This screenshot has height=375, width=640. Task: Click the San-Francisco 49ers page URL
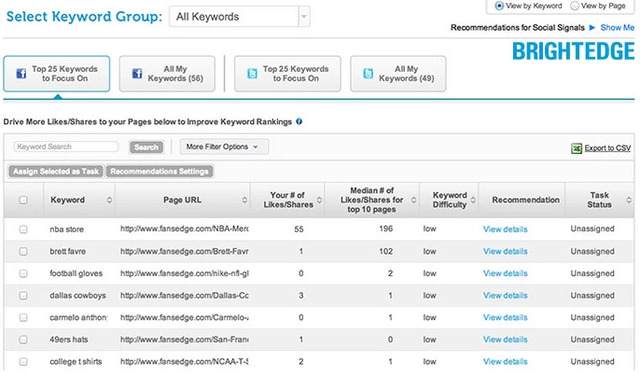184,339
